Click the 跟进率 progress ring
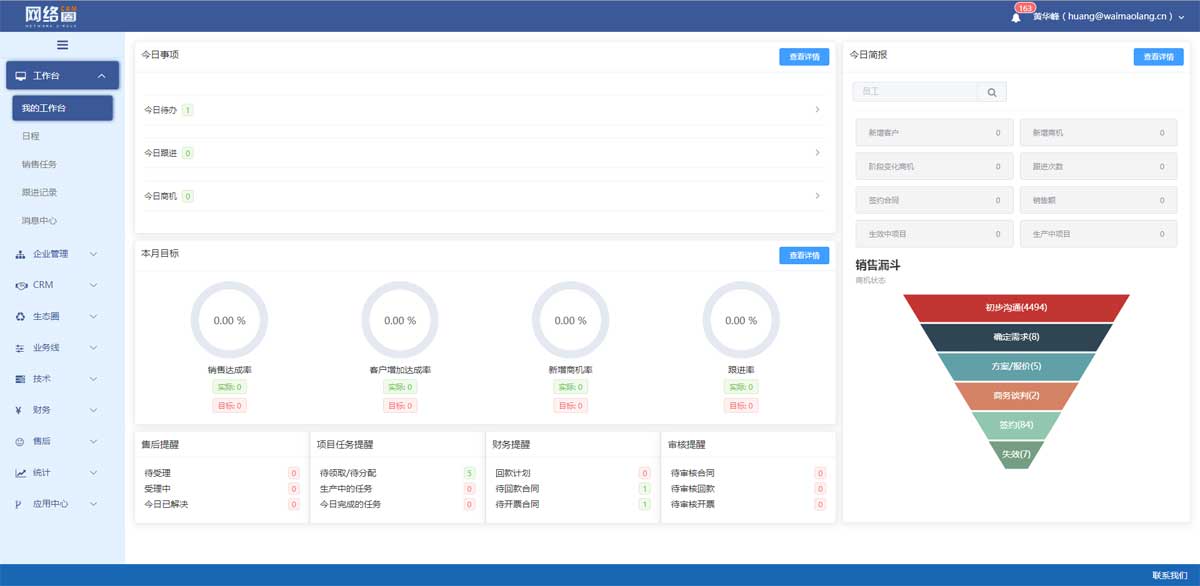 tap(741, 320)
